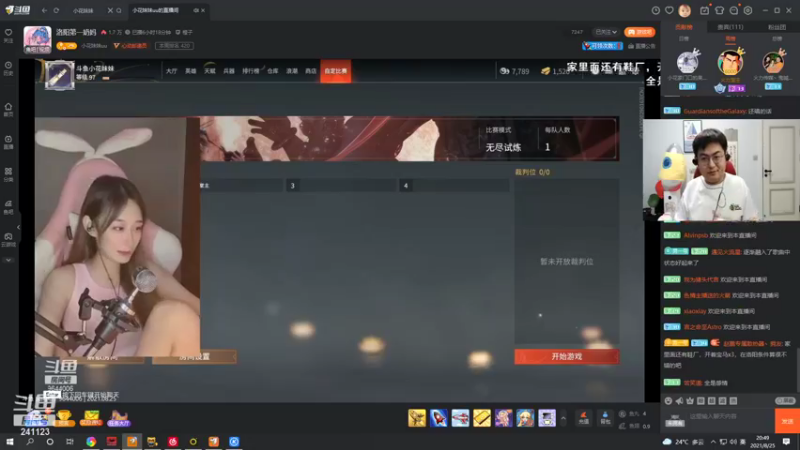Toggle the pill switch at chat toolbar right

(x=785, y=401)
